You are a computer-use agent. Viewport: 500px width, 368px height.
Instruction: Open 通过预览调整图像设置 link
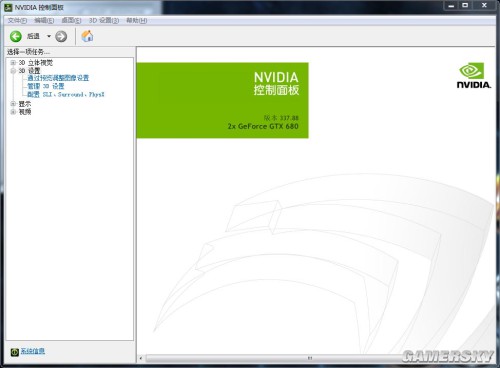point(58,78)
